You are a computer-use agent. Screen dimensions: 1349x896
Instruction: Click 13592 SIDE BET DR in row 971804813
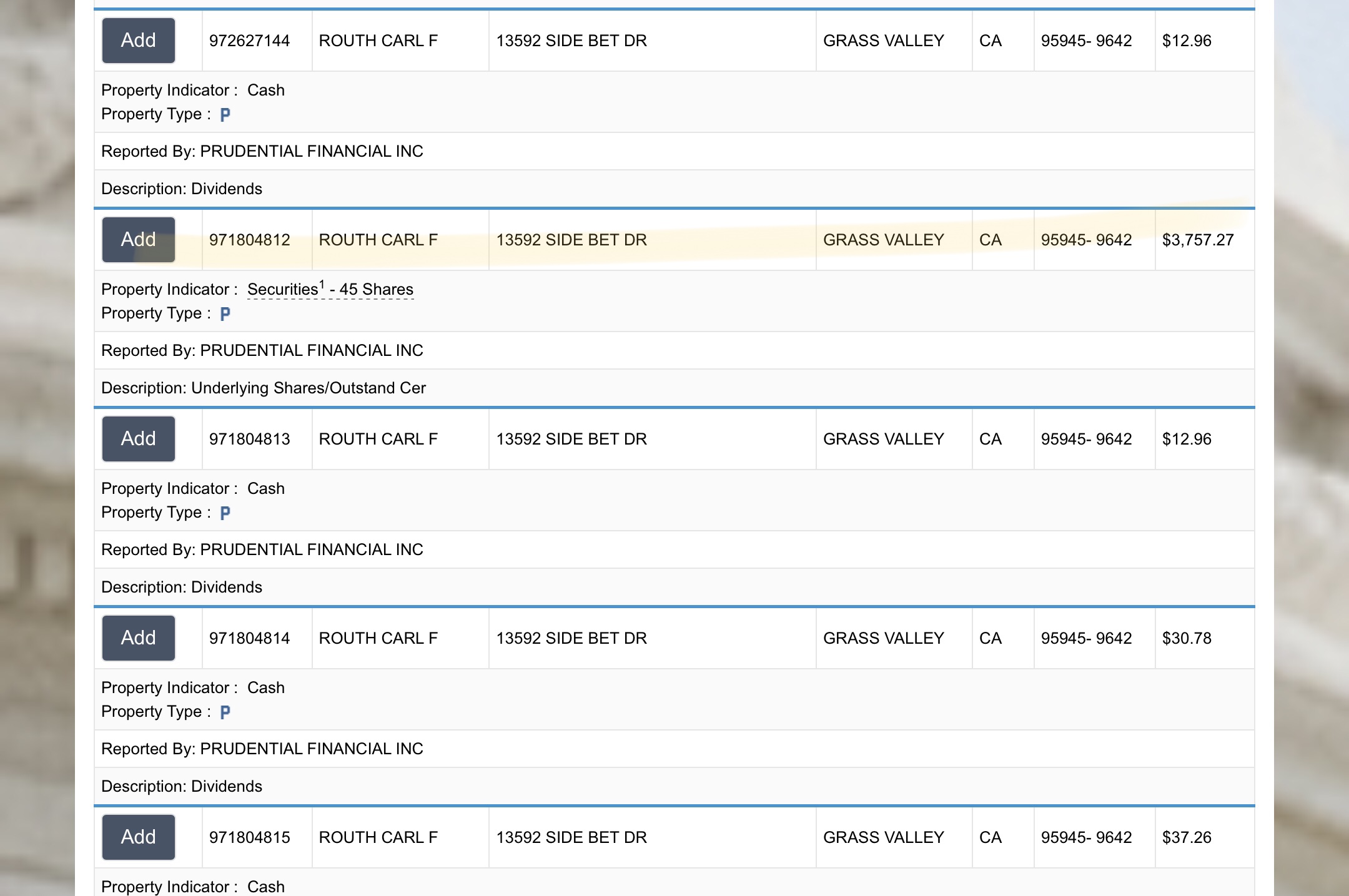point(571,439)
